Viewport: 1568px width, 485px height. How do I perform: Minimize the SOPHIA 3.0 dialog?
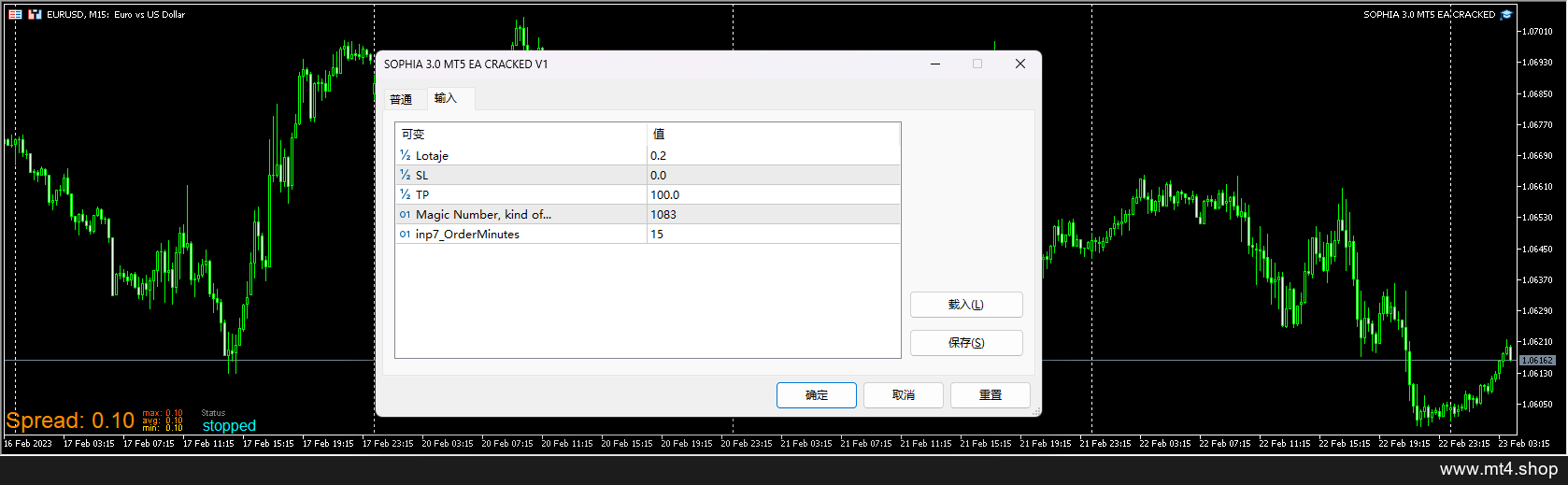(935, 64)
